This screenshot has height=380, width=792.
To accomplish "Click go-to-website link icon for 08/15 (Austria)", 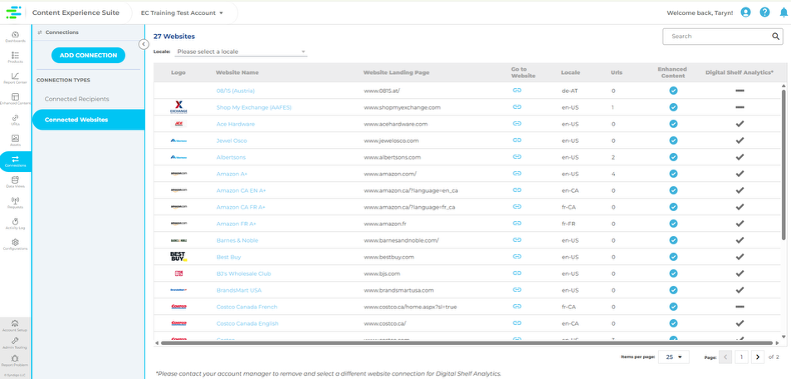I will tap(517, 90).
